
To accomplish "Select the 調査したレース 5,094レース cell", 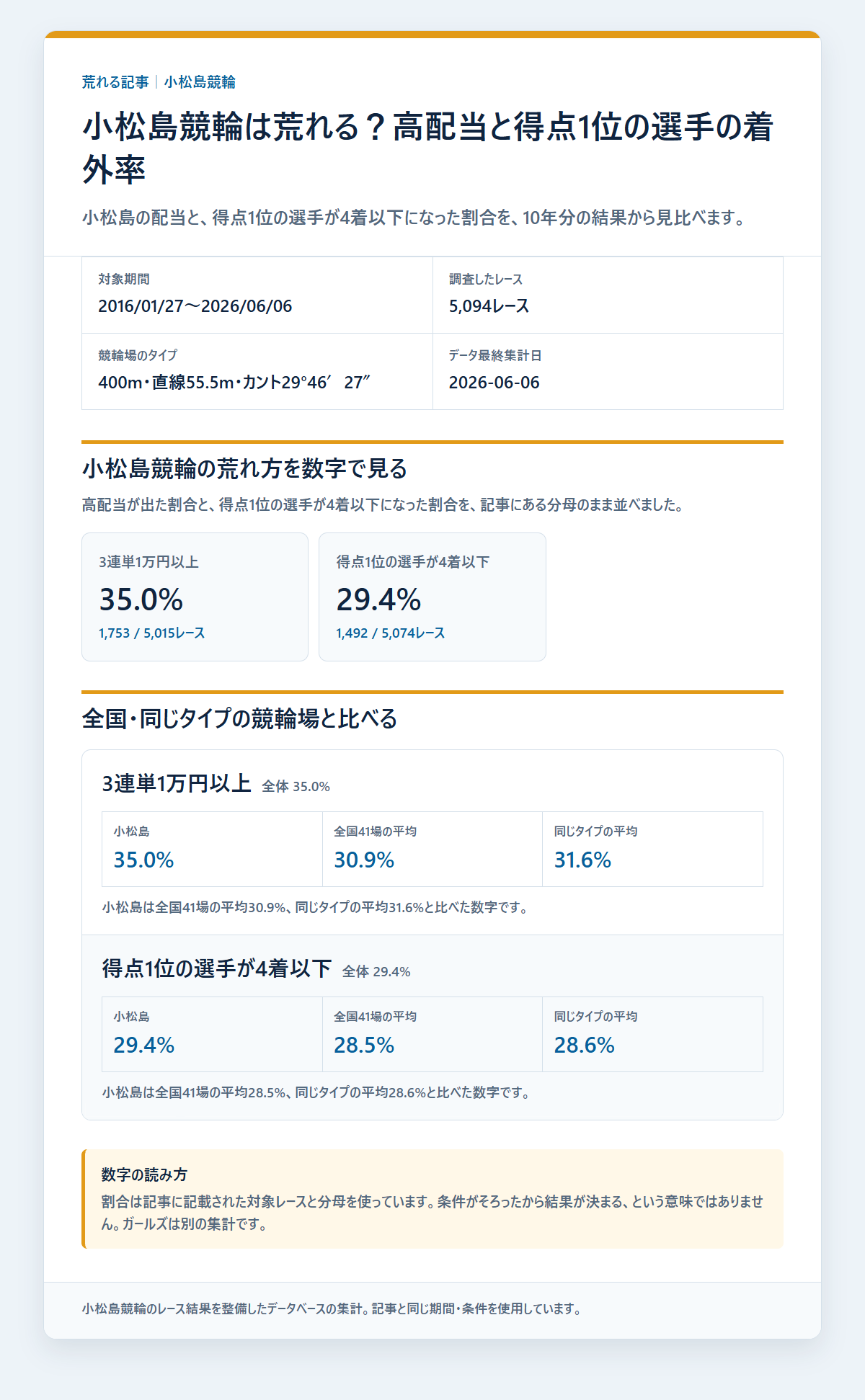I will (608, 295).
